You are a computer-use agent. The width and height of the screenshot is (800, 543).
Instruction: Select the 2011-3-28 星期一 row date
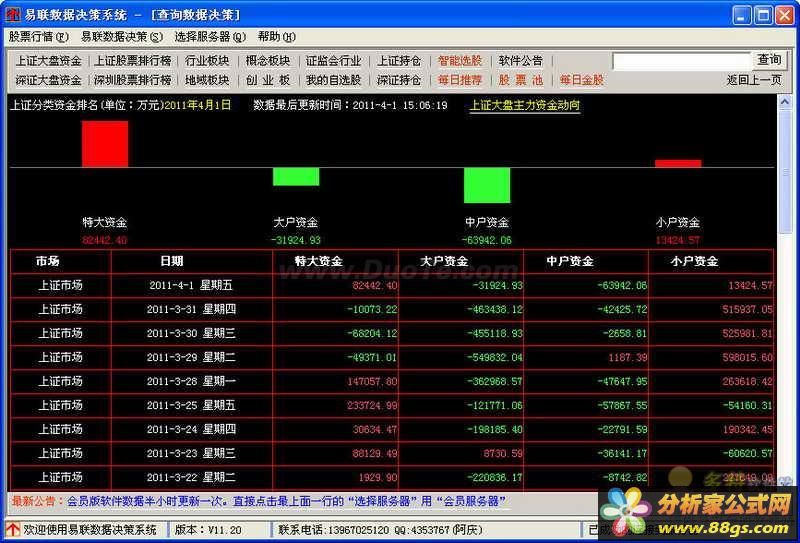pos(191,381)
